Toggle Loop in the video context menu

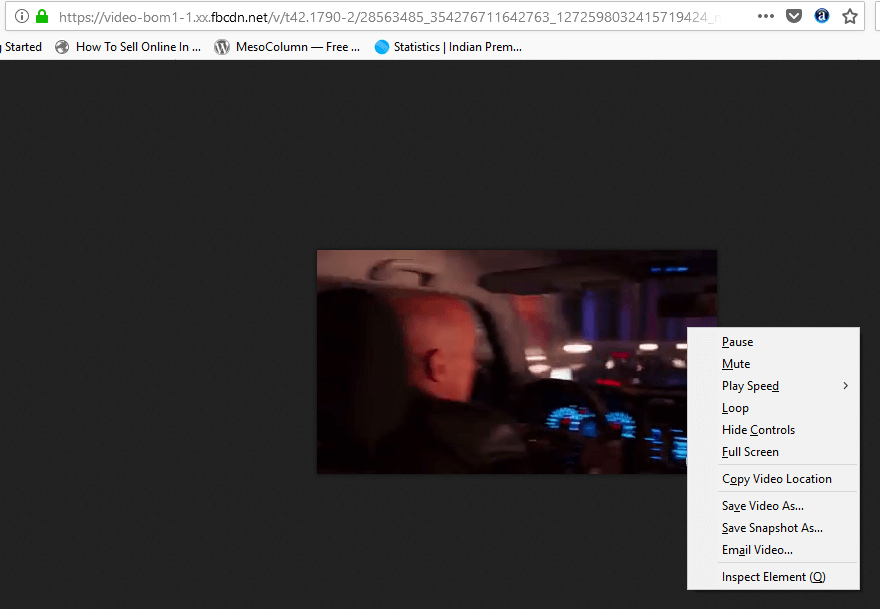click(x=735, y=408)
